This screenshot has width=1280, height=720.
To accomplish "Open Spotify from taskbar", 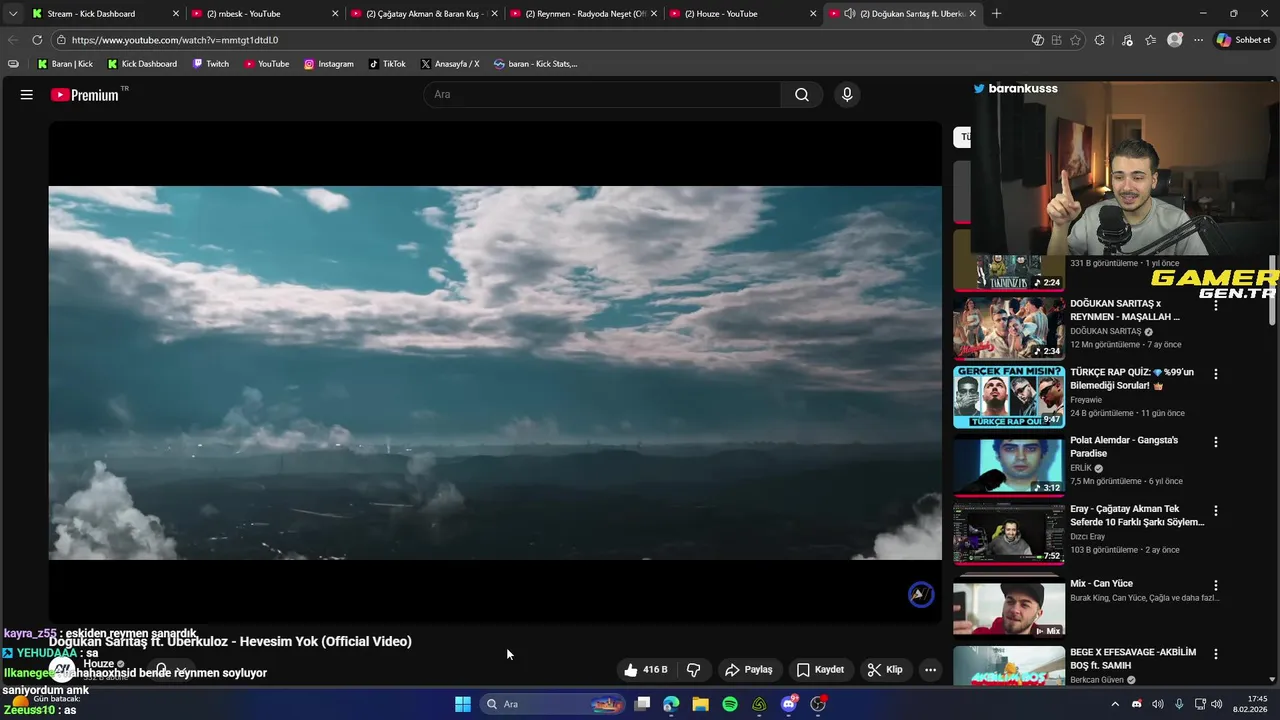I will [730, 704].
